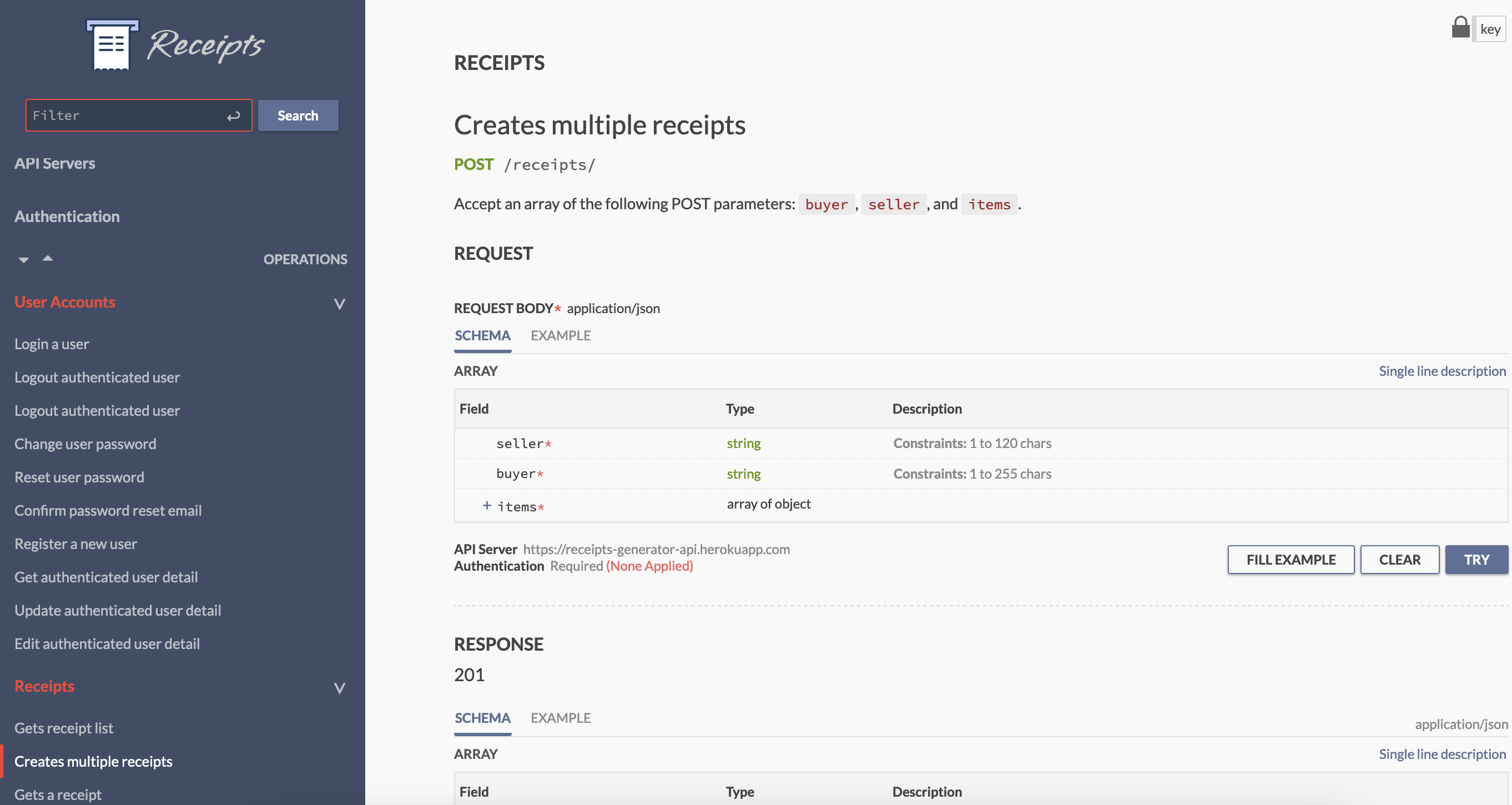
Task: Open the key authentication button
Action: click(1490, 29)
